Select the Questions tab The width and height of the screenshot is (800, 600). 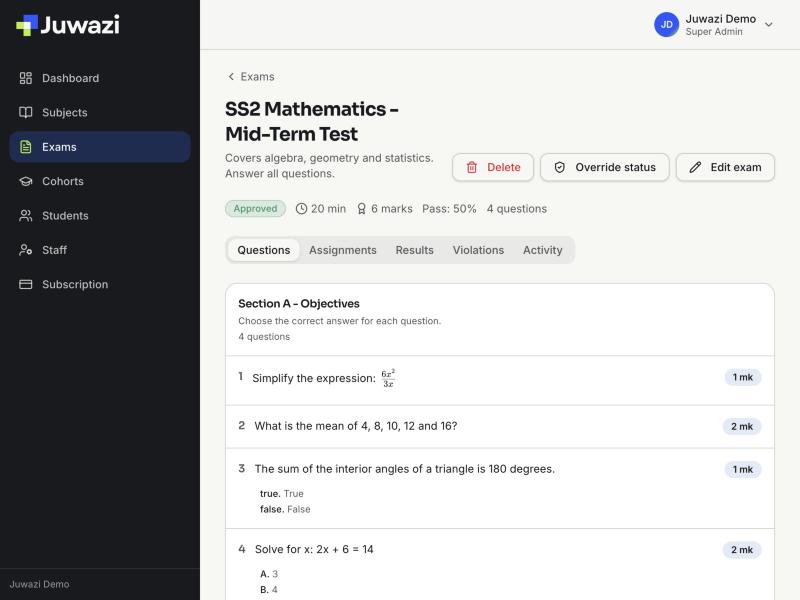tap(264, 250)
